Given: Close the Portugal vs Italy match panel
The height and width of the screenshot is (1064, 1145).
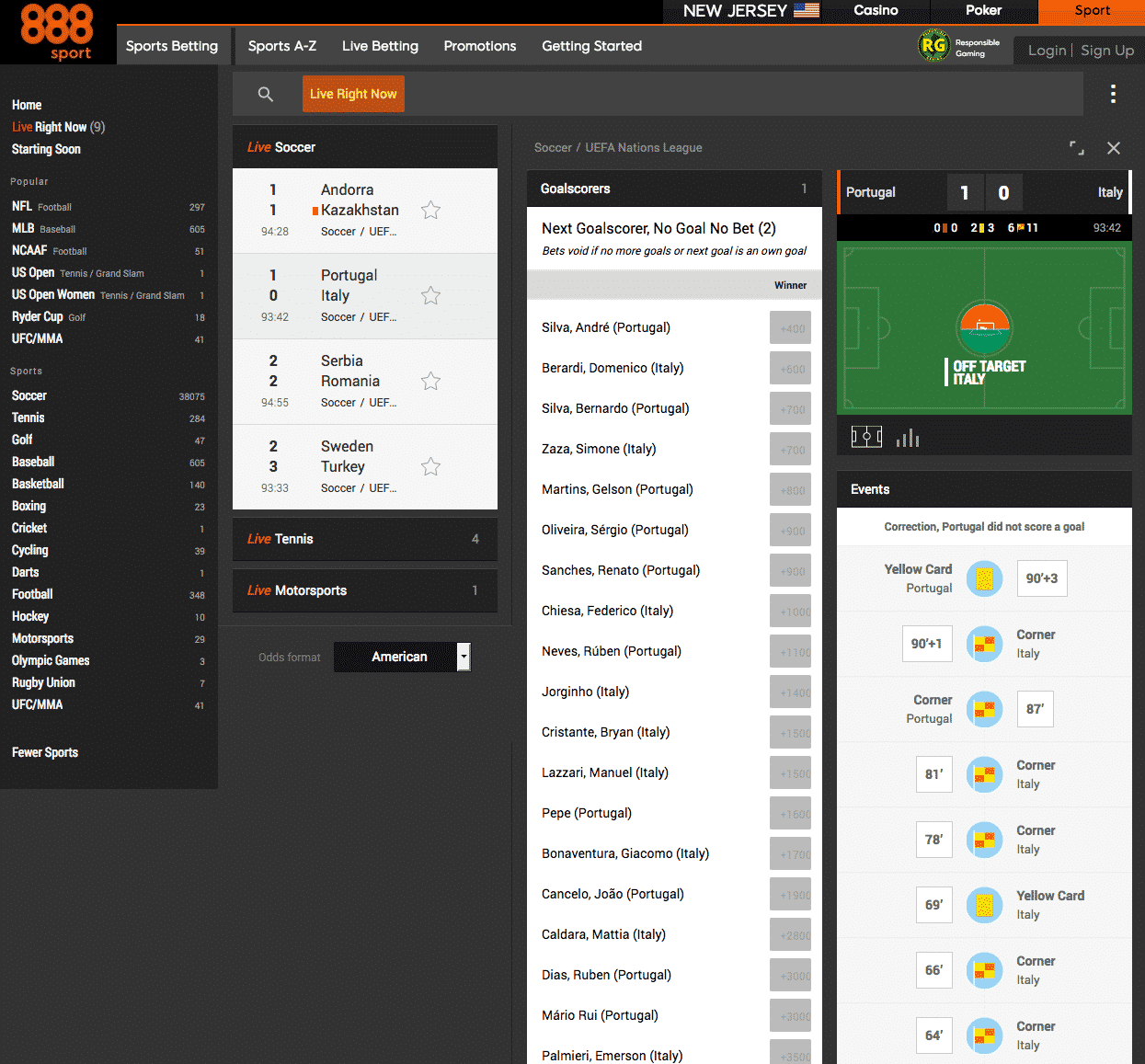Looking at the screenshot, I should (x=1114, y=148).
